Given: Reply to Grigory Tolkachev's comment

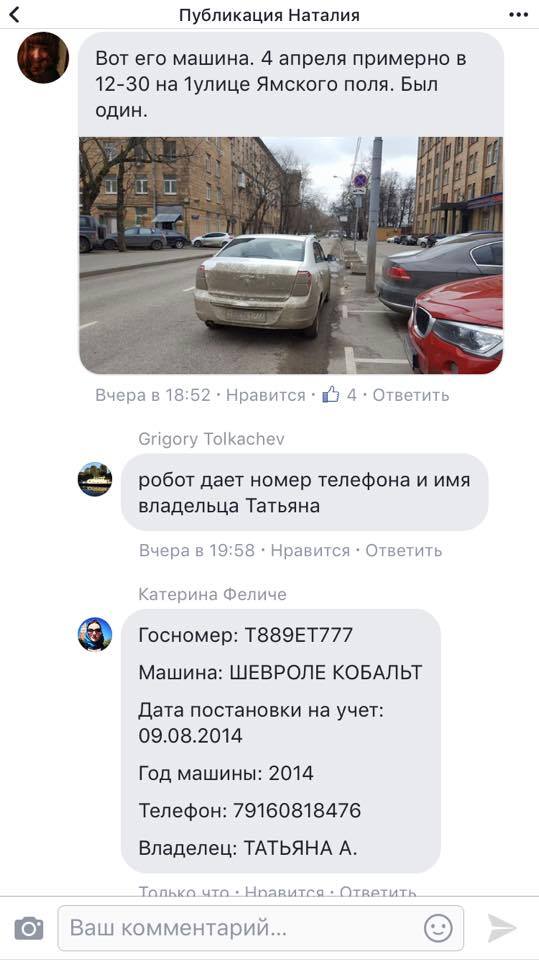Looking at the screenshot, I should point(404,550).
